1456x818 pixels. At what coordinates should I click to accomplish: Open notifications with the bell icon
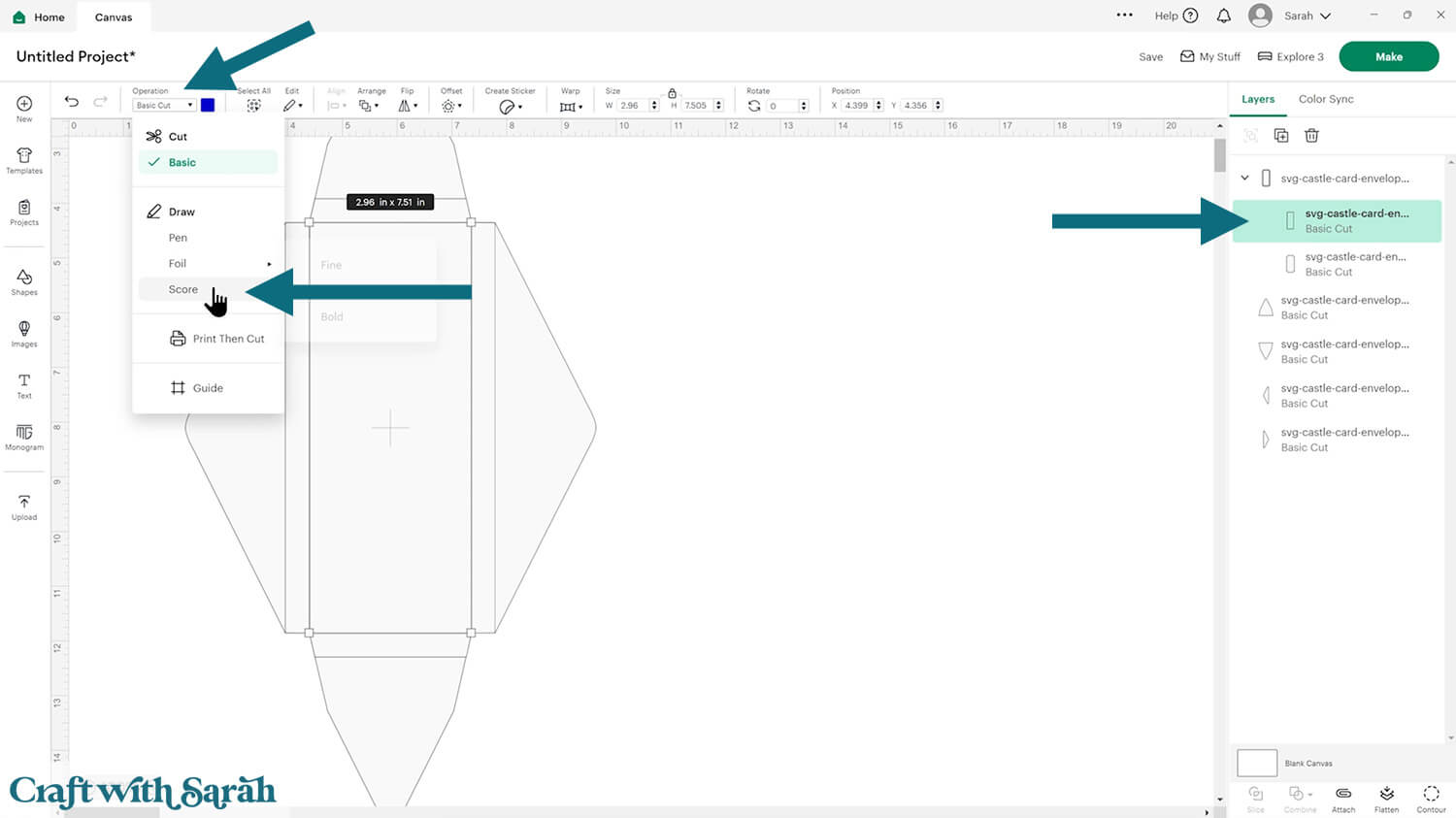tap(1224, 16)
